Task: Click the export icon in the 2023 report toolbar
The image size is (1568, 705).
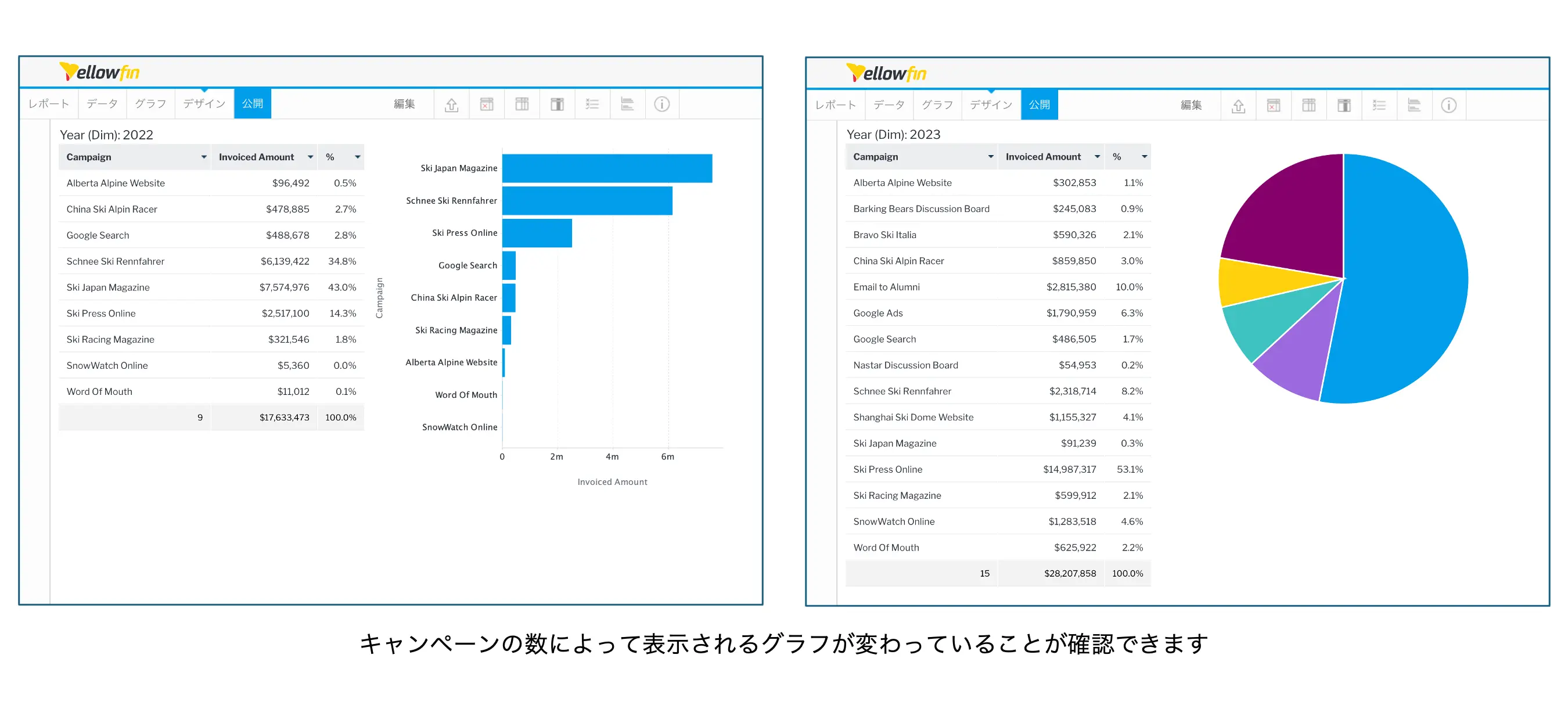Action: pyautogui.click(x=1238, y=105)
